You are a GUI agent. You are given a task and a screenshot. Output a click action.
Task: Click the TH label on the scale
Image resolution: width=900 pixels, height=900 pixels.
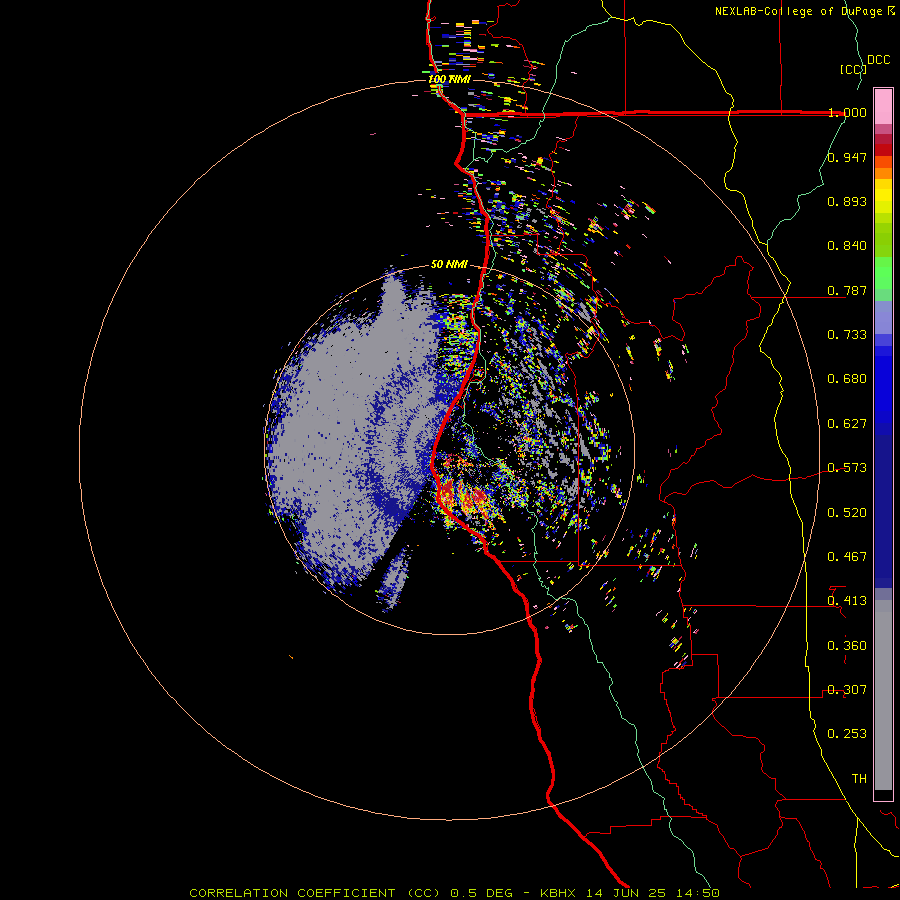coord(859,779)
